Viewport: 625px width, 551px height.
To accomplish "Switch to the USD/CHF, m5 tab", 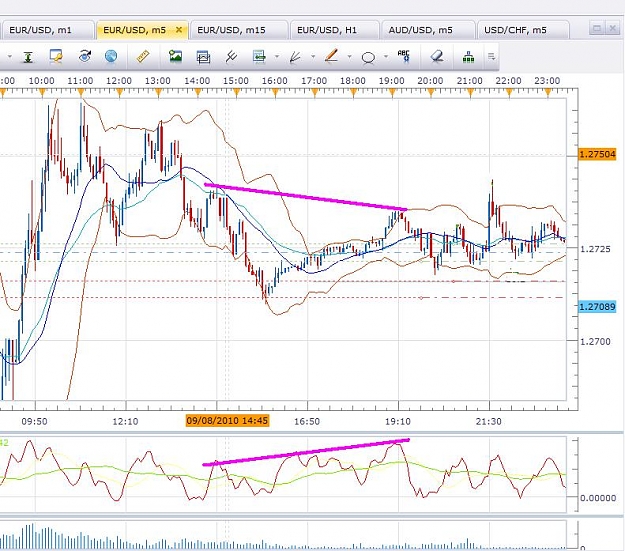I will point(523,30).
